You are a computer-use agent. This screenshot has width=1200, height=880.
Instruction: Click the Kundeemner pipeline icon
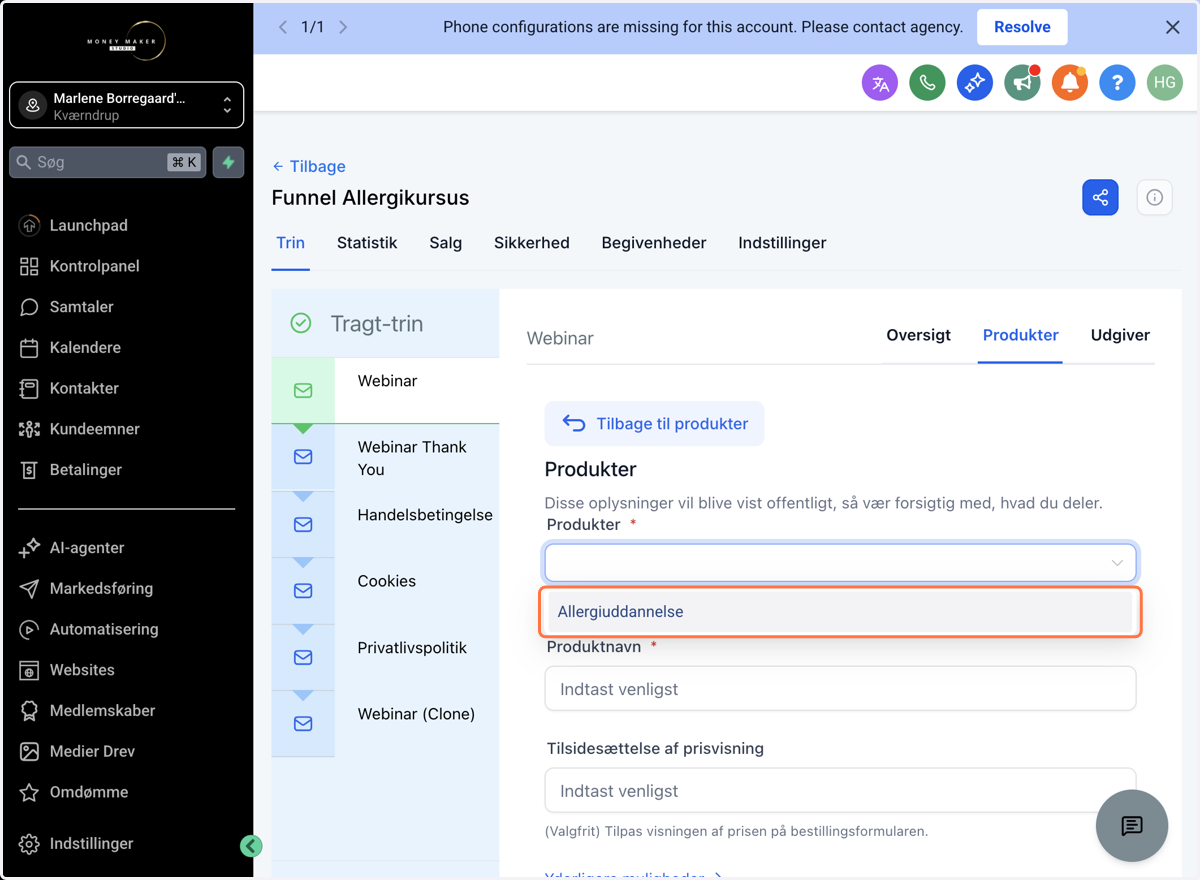pyautogui.click(x=29, y=429)
